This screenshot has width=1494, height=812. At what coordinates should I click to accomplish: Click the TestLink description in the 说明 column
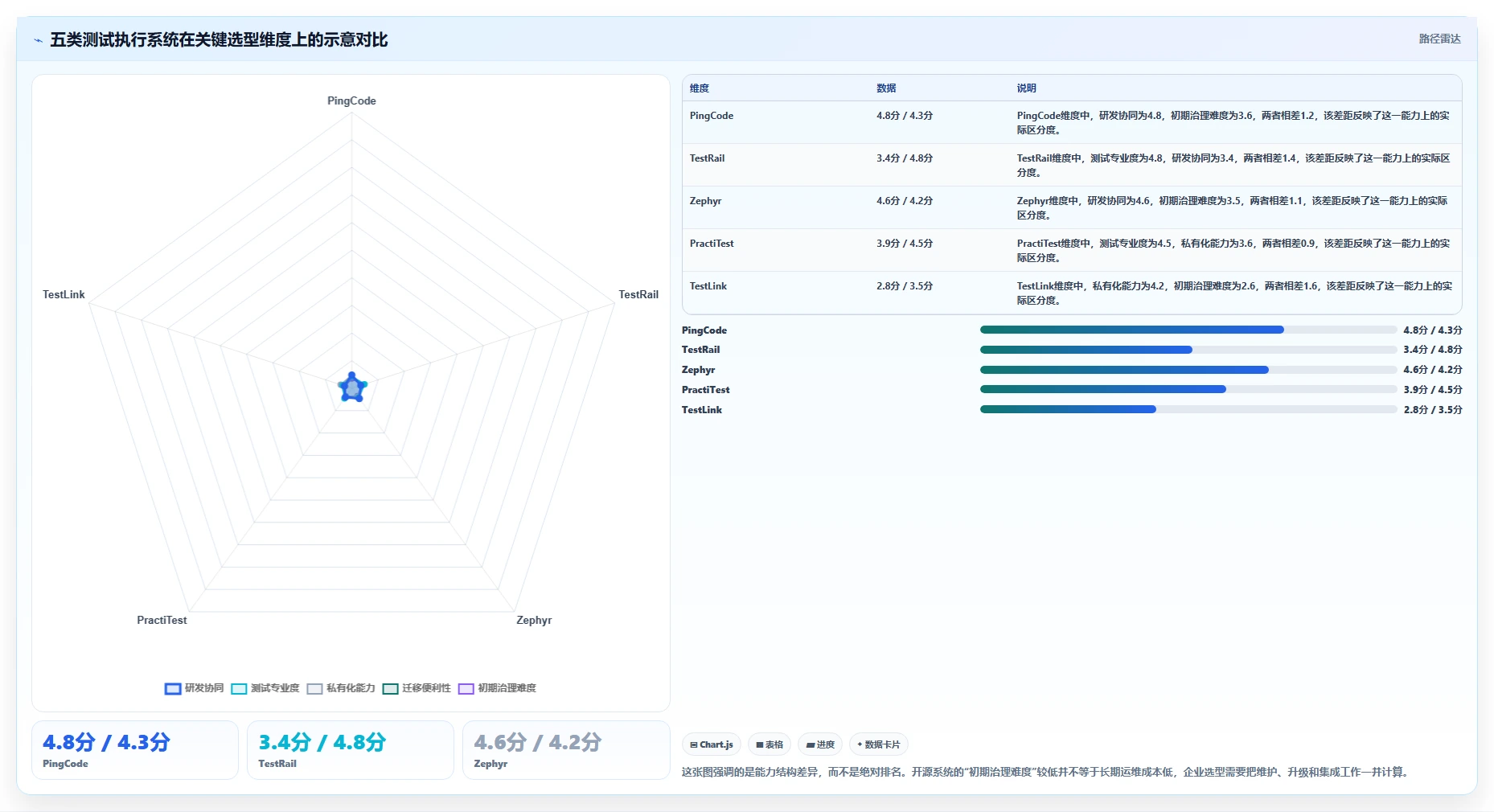coord(1233,293)
